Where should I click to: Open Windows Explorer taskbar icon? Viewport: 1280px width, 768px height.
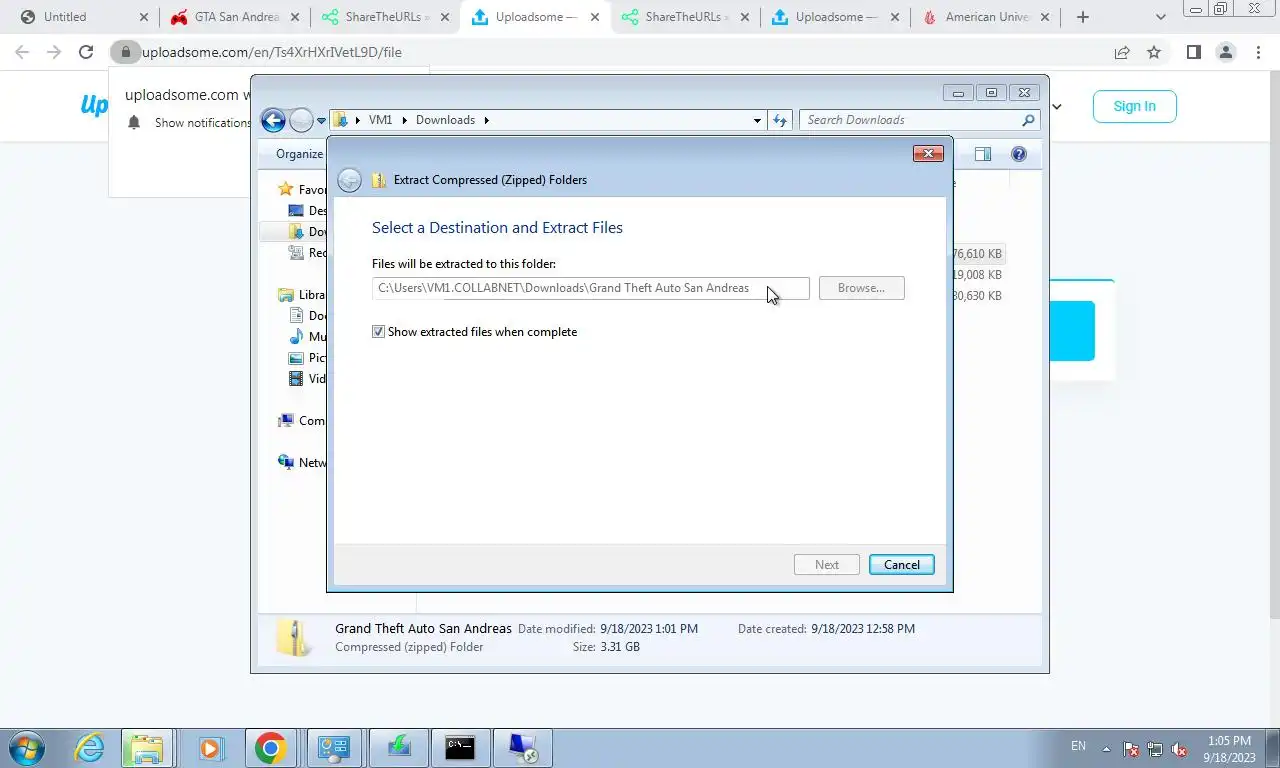[147, 748]
